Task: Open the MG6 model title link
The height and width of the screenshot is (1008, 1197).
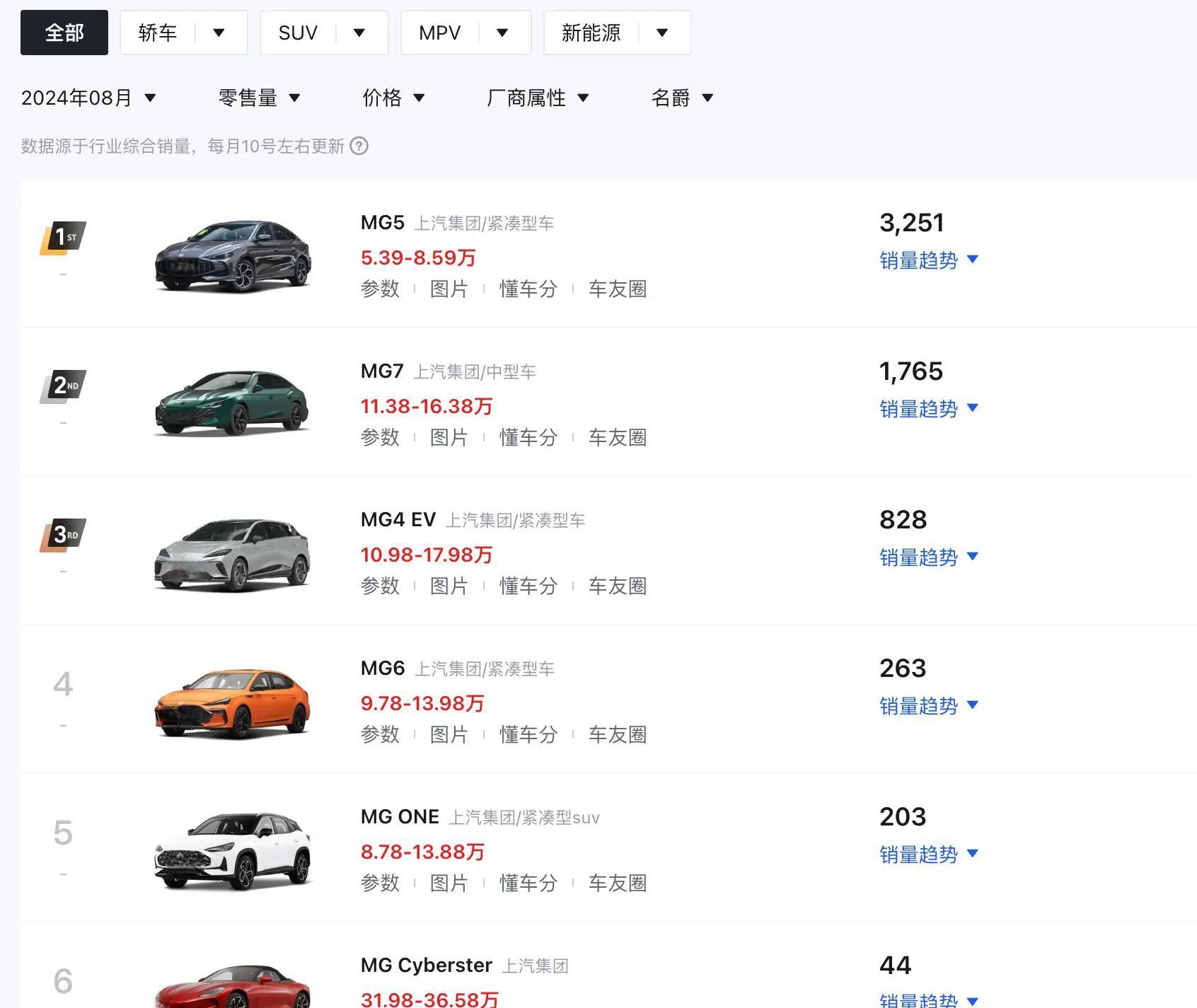Action: coord(383,668)
